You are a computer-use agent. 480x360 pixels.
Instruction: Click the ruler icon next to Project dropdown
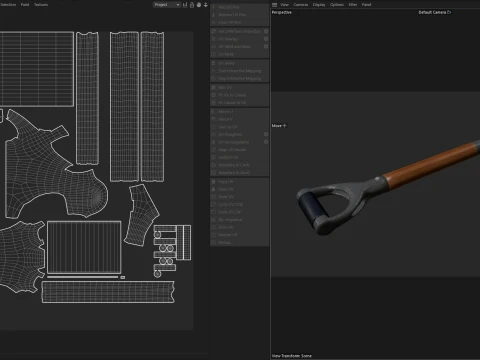point(185,5)
